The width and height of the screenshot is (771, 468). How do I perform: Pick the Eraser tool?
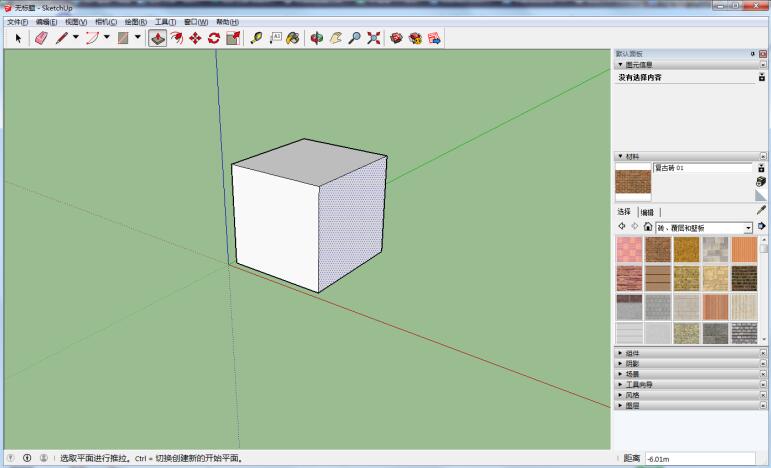click(40, 38)
